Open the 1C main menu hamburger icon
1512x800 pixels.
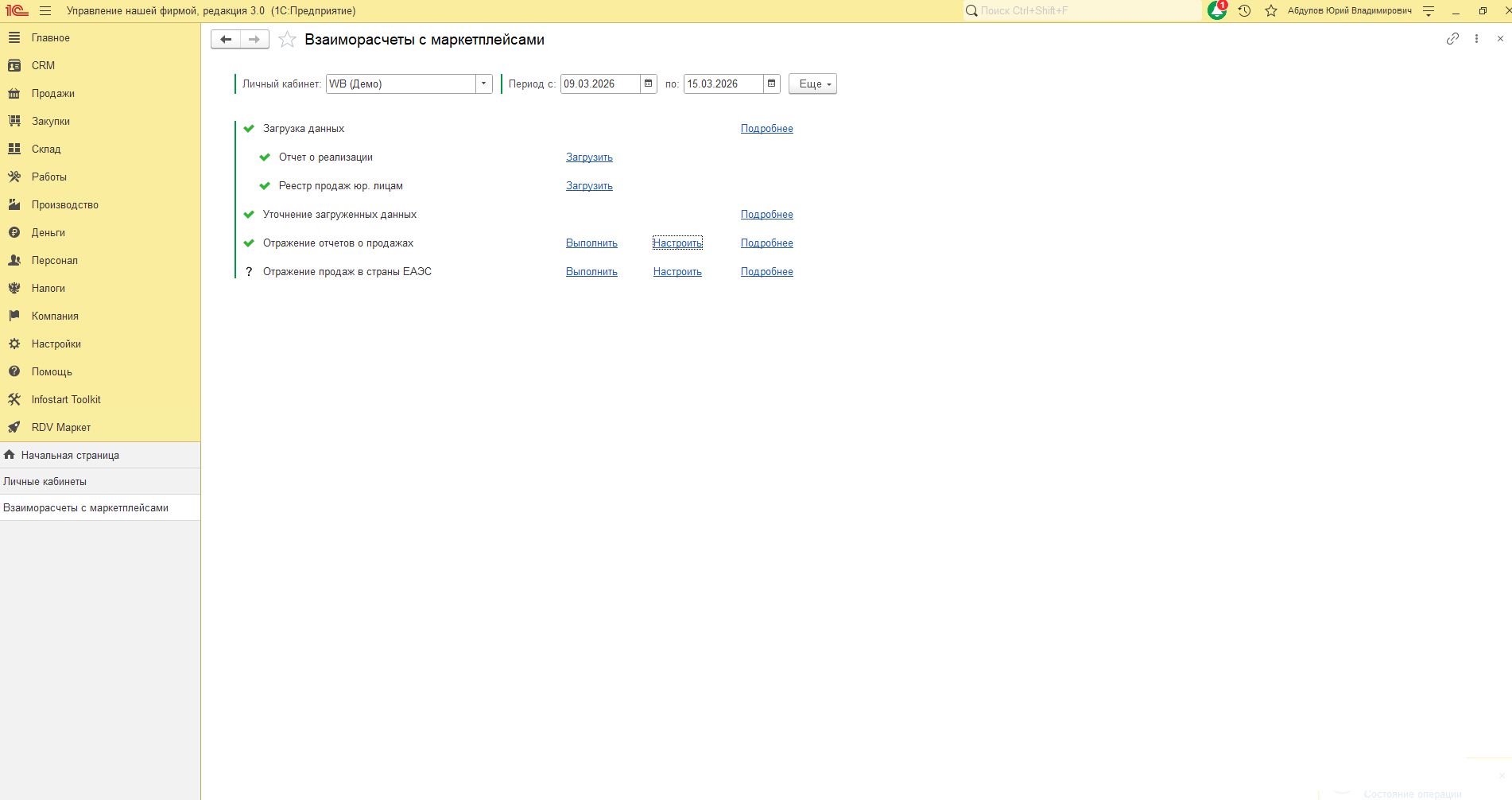click(45, 11)
